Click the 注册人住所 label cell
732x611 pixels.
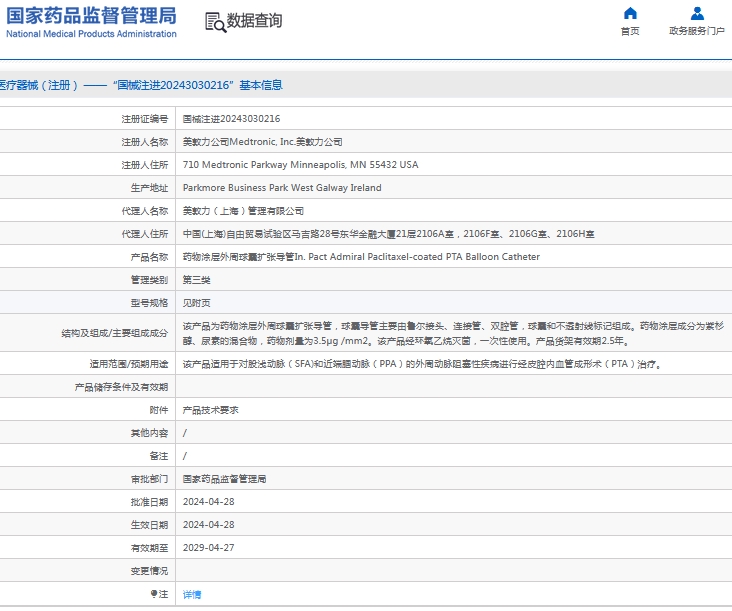coord(88,165)
